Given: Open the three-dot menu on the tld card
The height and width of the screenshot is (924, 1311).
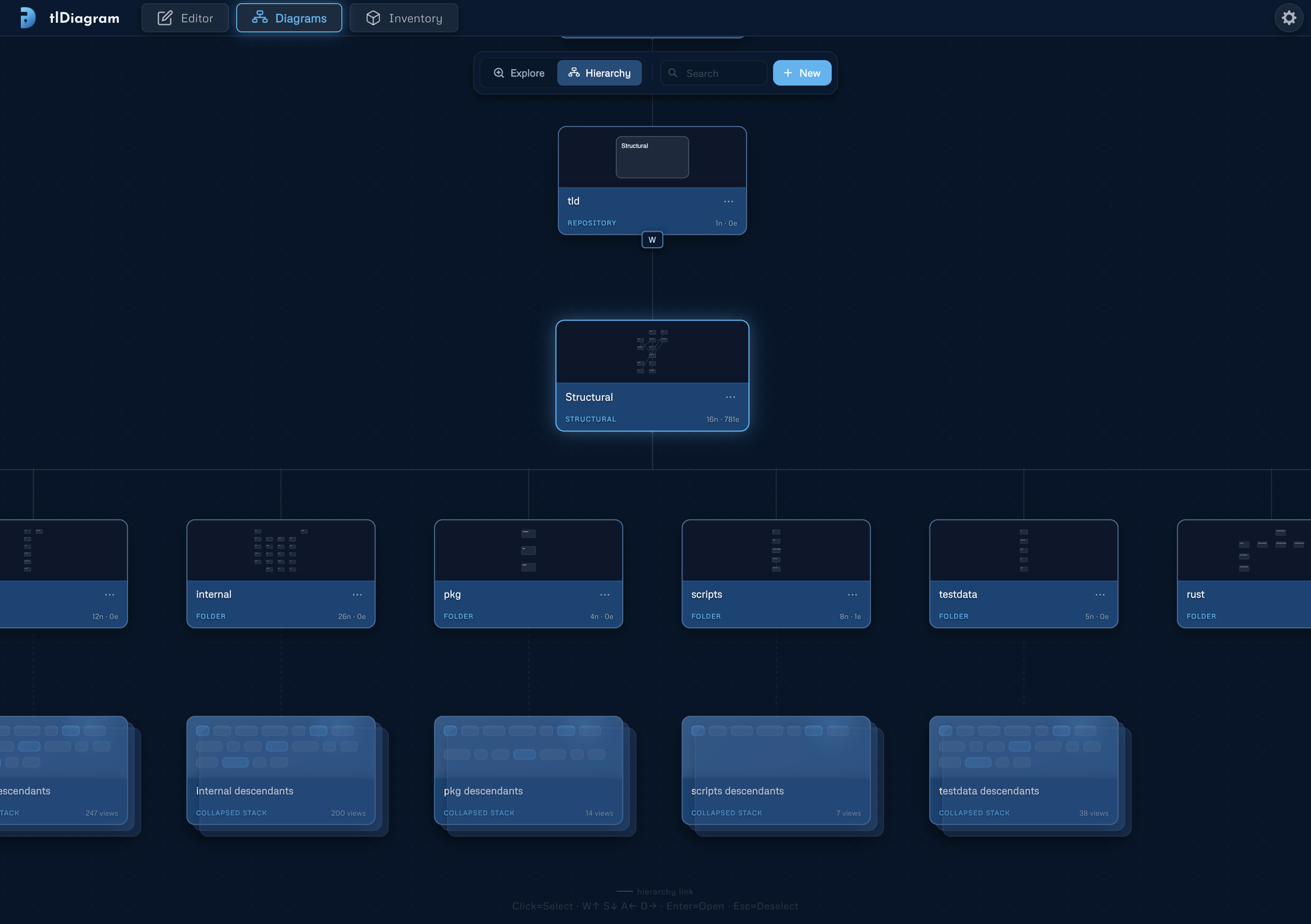Looking at the screenshot, I should pos(729,202).
